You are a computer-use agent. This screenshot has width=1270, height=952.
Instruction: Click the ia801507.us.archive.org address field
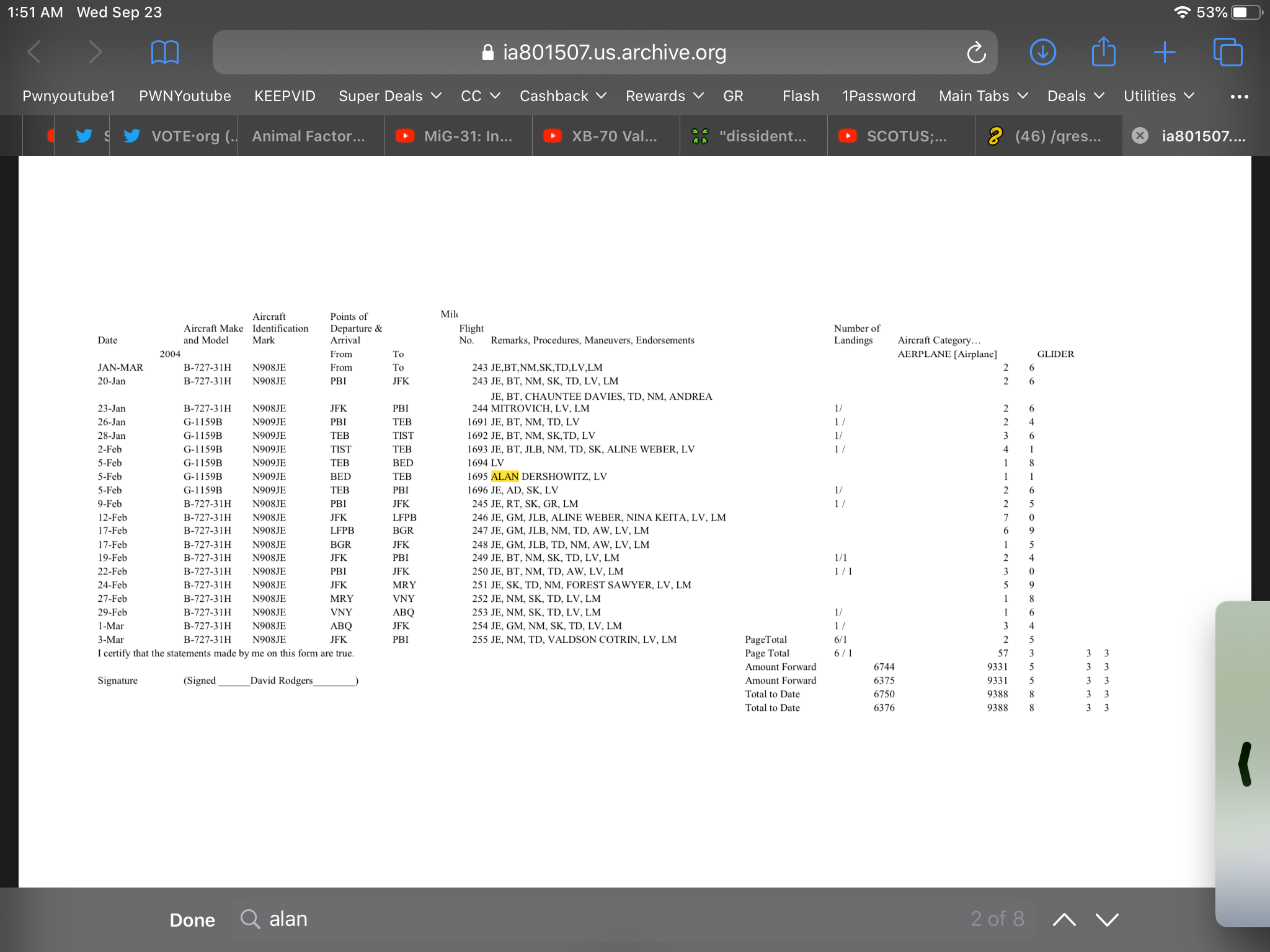pos(605,53)
